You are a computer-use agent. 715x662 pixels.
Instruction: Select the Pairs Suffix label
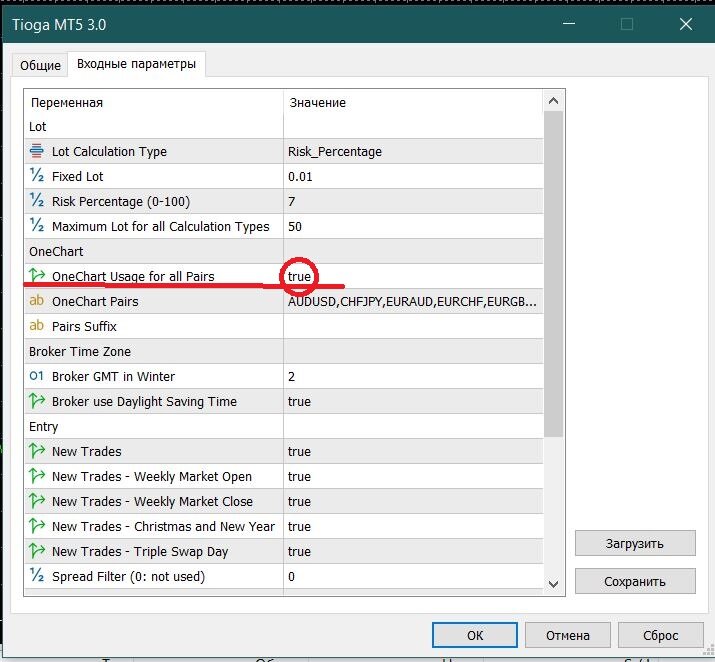pyautogui.click(x=84, y=326)
